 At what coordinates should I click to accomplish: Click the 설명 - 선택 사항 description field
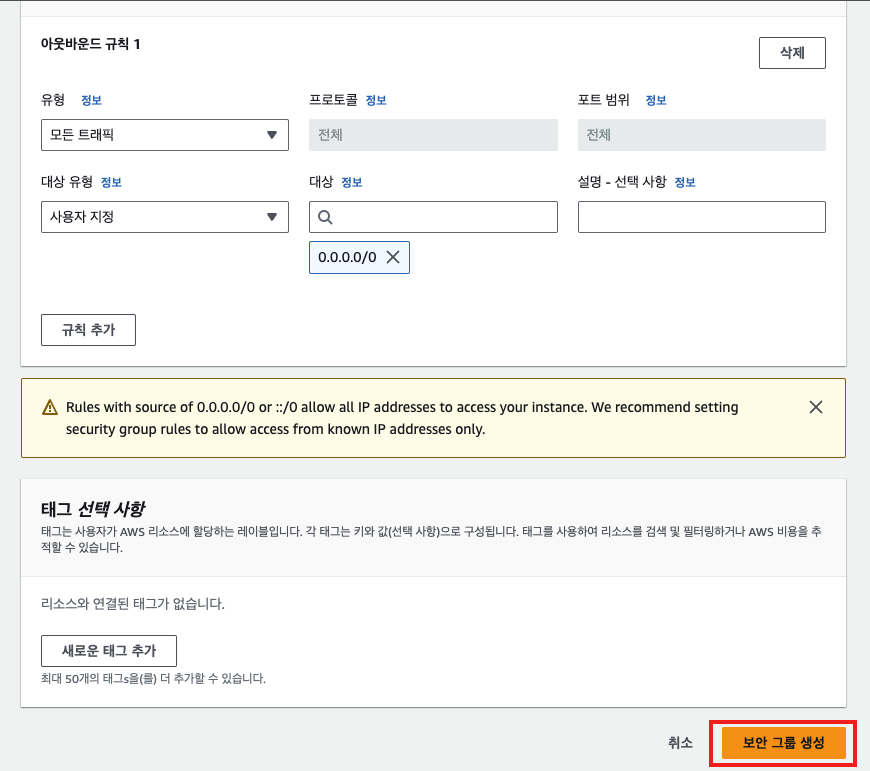[x=701, y=217]
